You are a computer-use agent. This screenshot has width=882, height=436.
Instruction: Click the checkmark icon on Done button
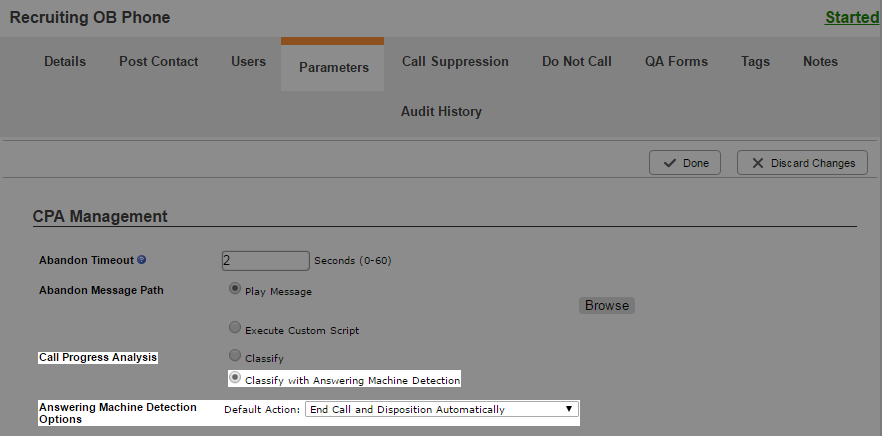(x=669, y=163)
